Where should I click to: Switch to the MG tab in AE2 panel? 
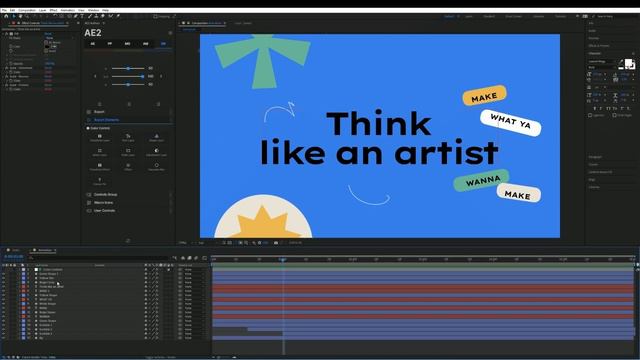pyautogui.click(x=127, y=44)
